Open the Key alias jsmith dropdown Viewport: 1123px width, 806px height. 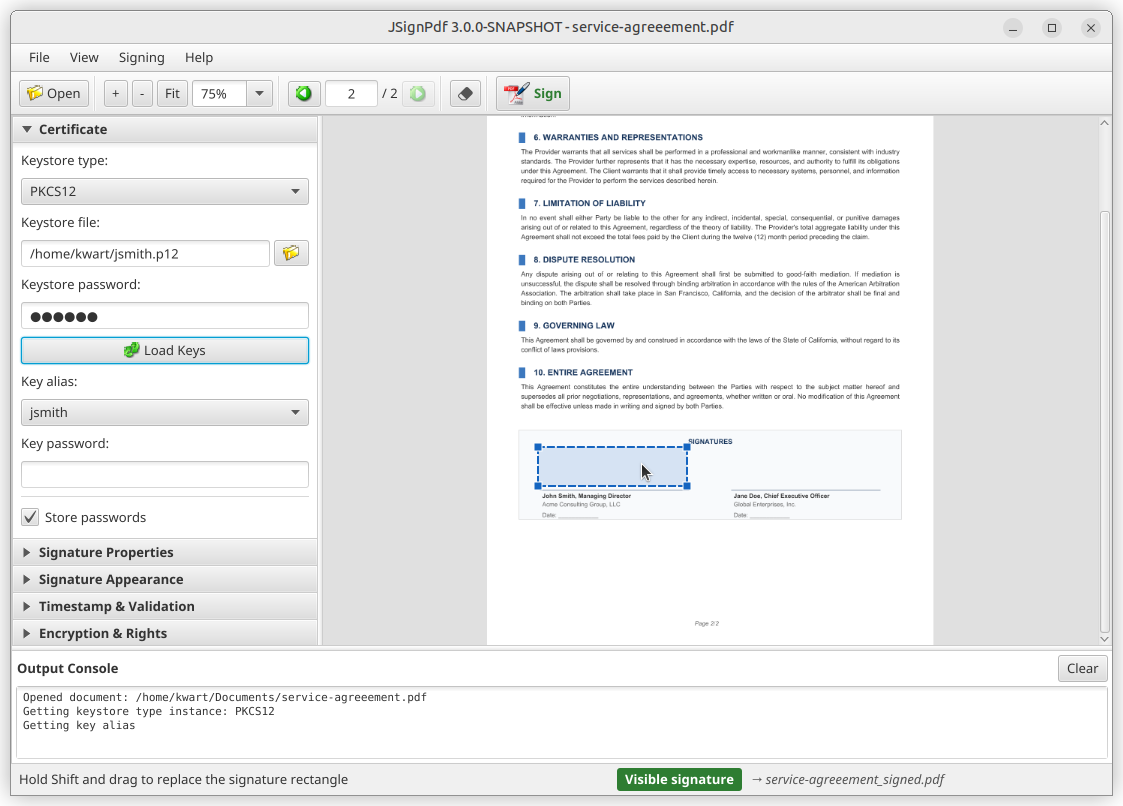pos(165,412)
